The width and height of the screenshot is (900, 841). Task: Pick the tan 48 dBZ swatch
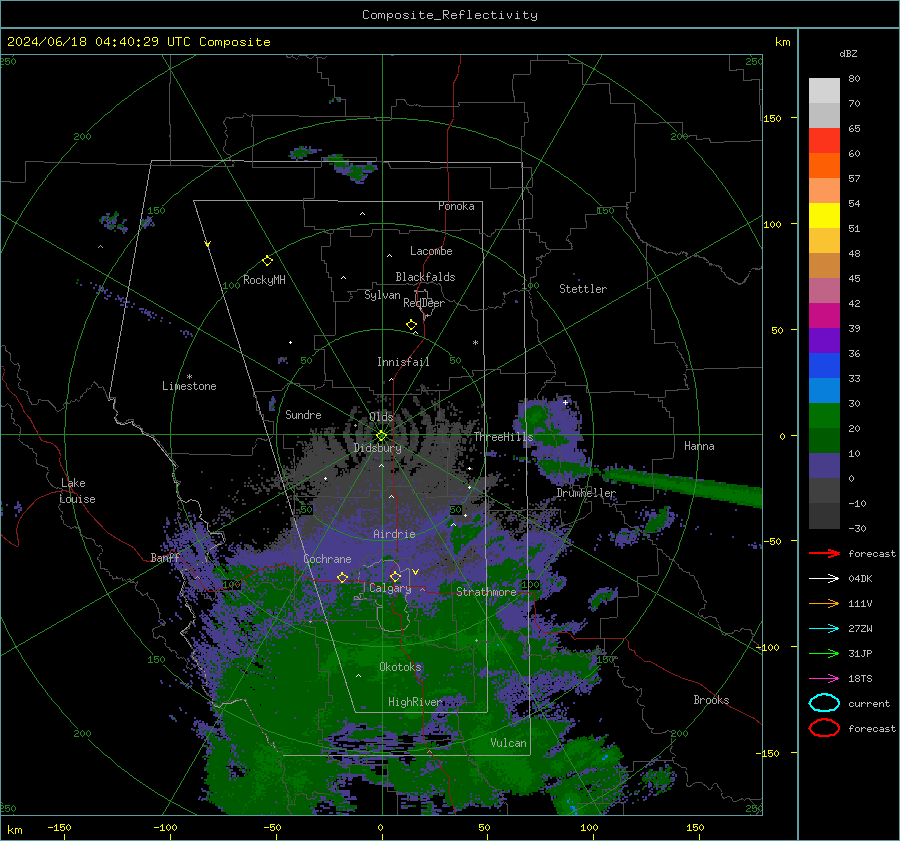tap(824, 265)
